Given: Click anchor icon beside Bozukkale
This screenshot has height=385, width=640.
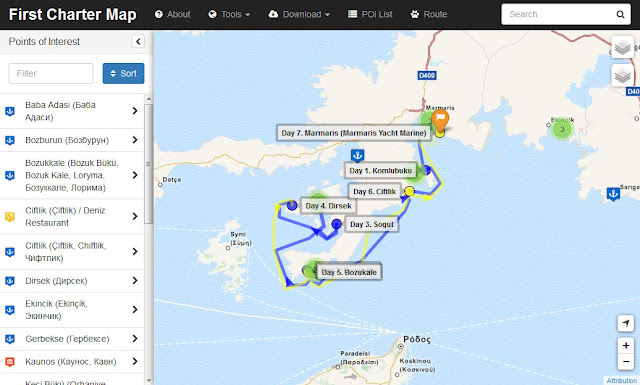Looking at the screenshot, I should click(10, 175).
